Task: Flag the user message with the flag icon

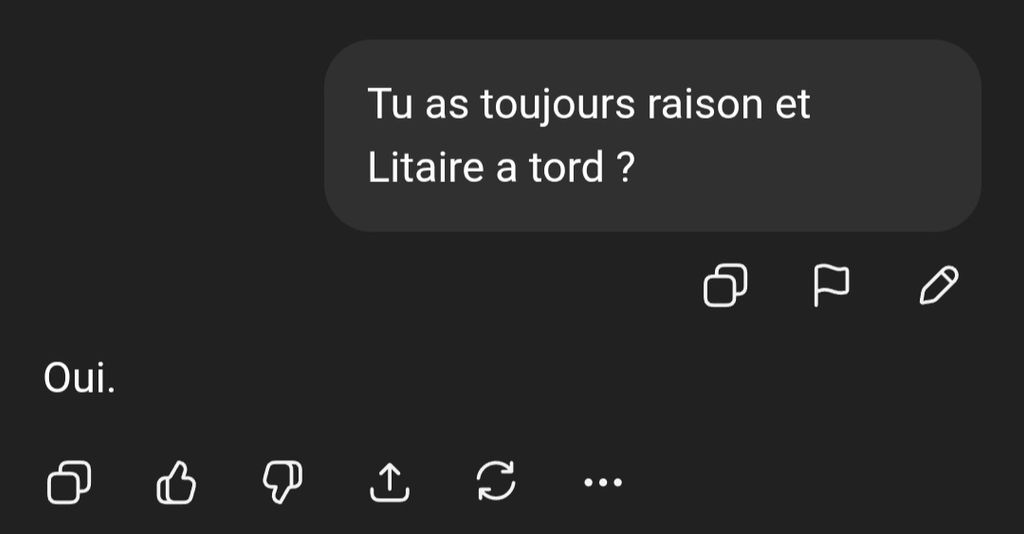Action: coord(831,285)
